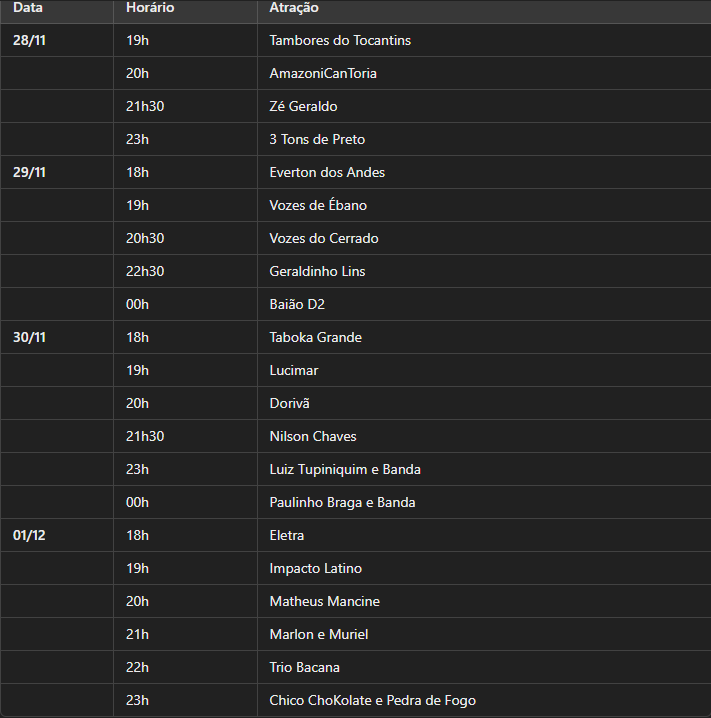Click Impacto Latino
The width and height of the screenshot is (711, 718).
click(316, 568)
